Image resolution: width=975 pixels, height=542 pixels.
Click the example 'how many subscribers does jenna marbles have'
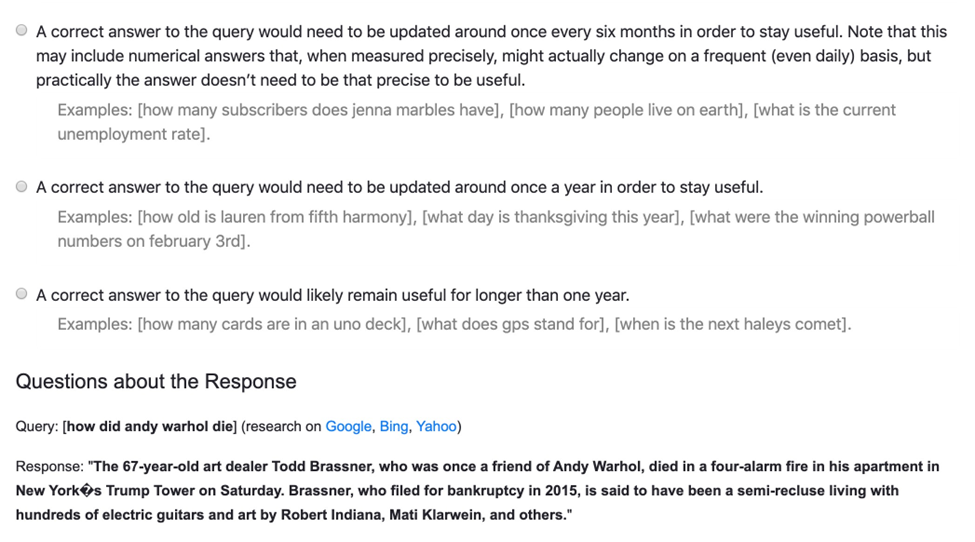tap(319, 110)
